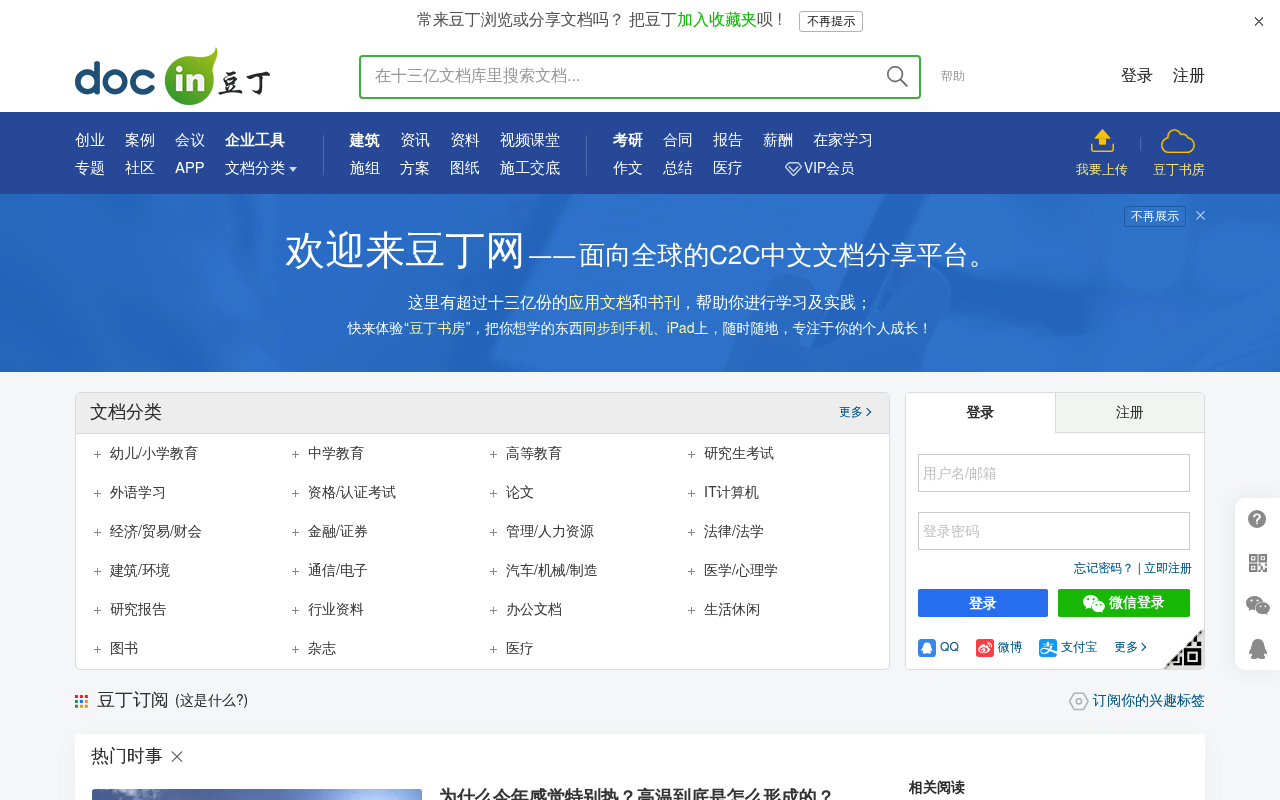Close the 热门时事 section
The height and width of the screenshot is (800, 1280).
tap(177, 757)
